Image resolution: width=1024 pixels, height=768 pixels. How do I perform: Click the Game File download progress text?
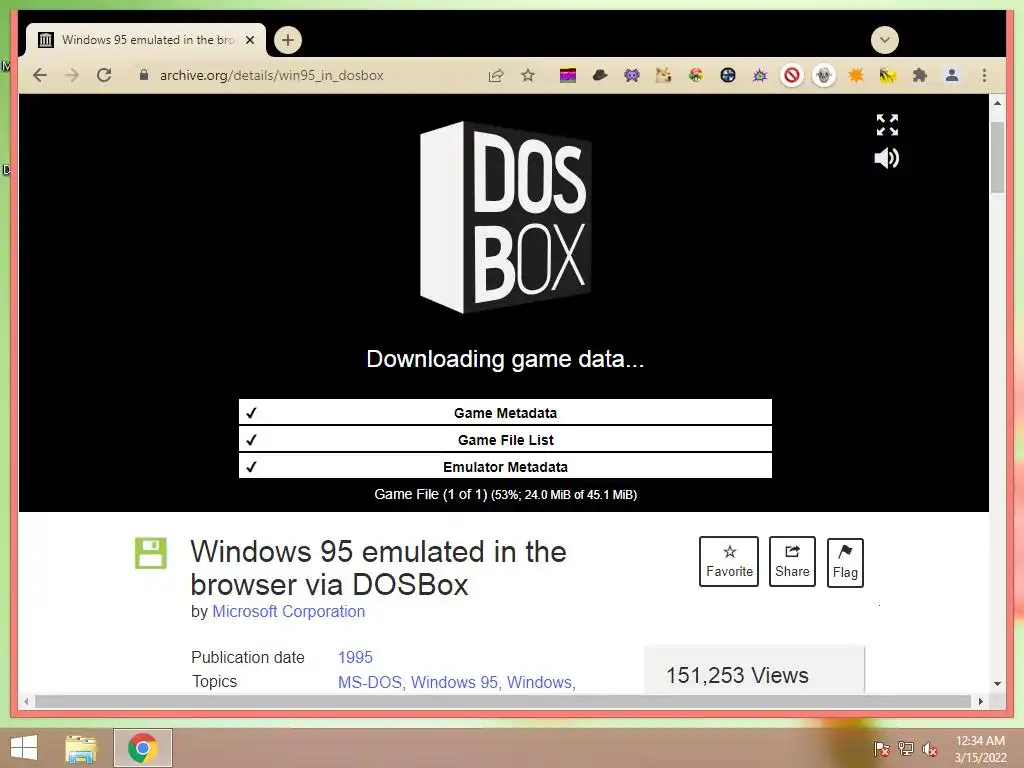coord(505,494)
